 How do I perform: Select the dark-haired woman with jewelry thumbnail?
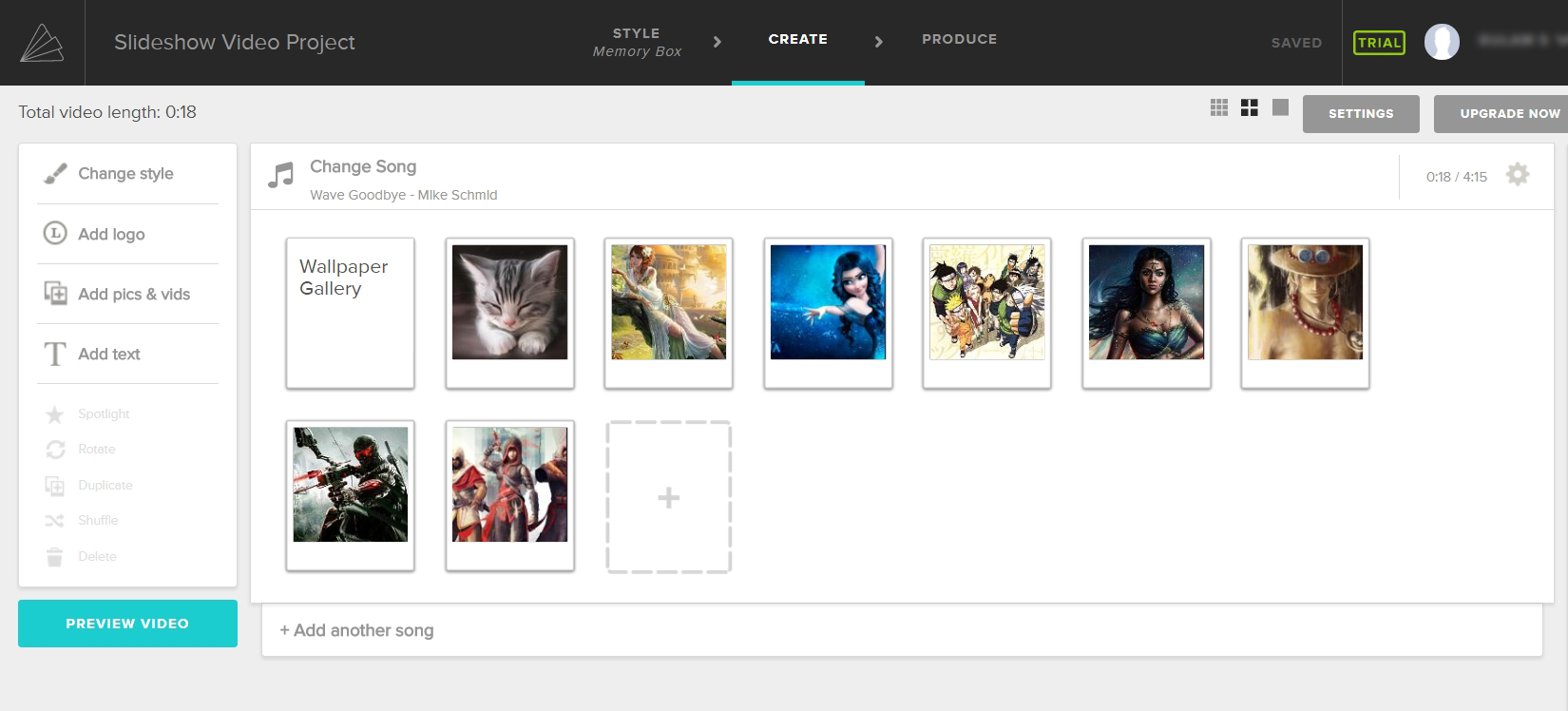click(1147, 314)
